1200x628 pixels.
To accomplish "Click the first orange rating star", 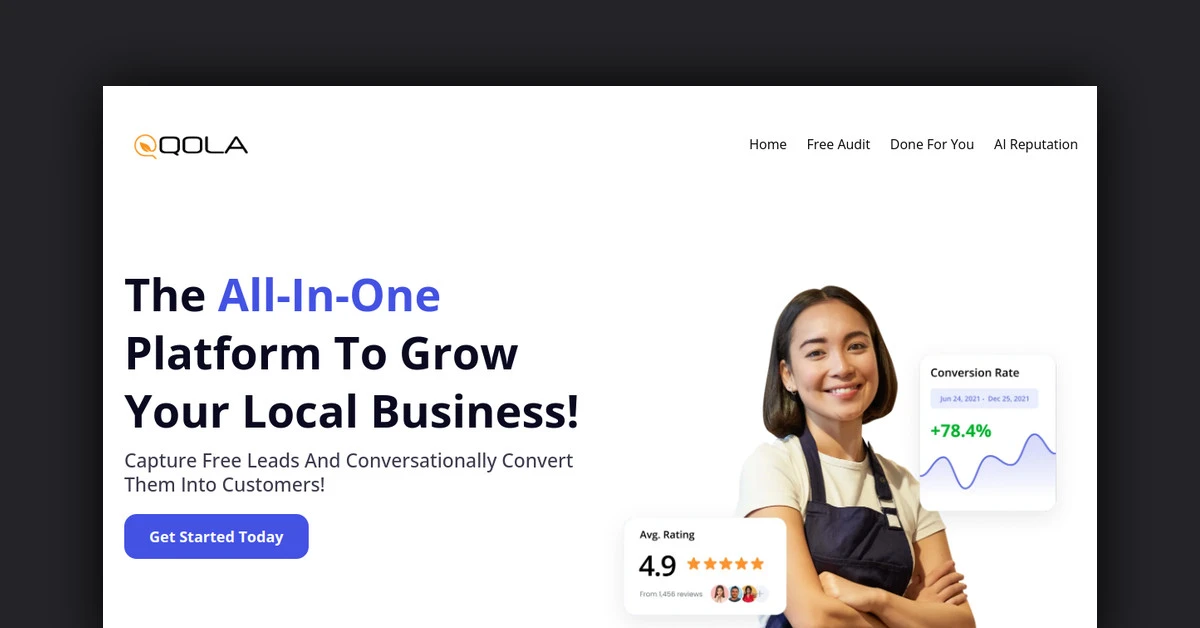I will click(x=694, y=564).
